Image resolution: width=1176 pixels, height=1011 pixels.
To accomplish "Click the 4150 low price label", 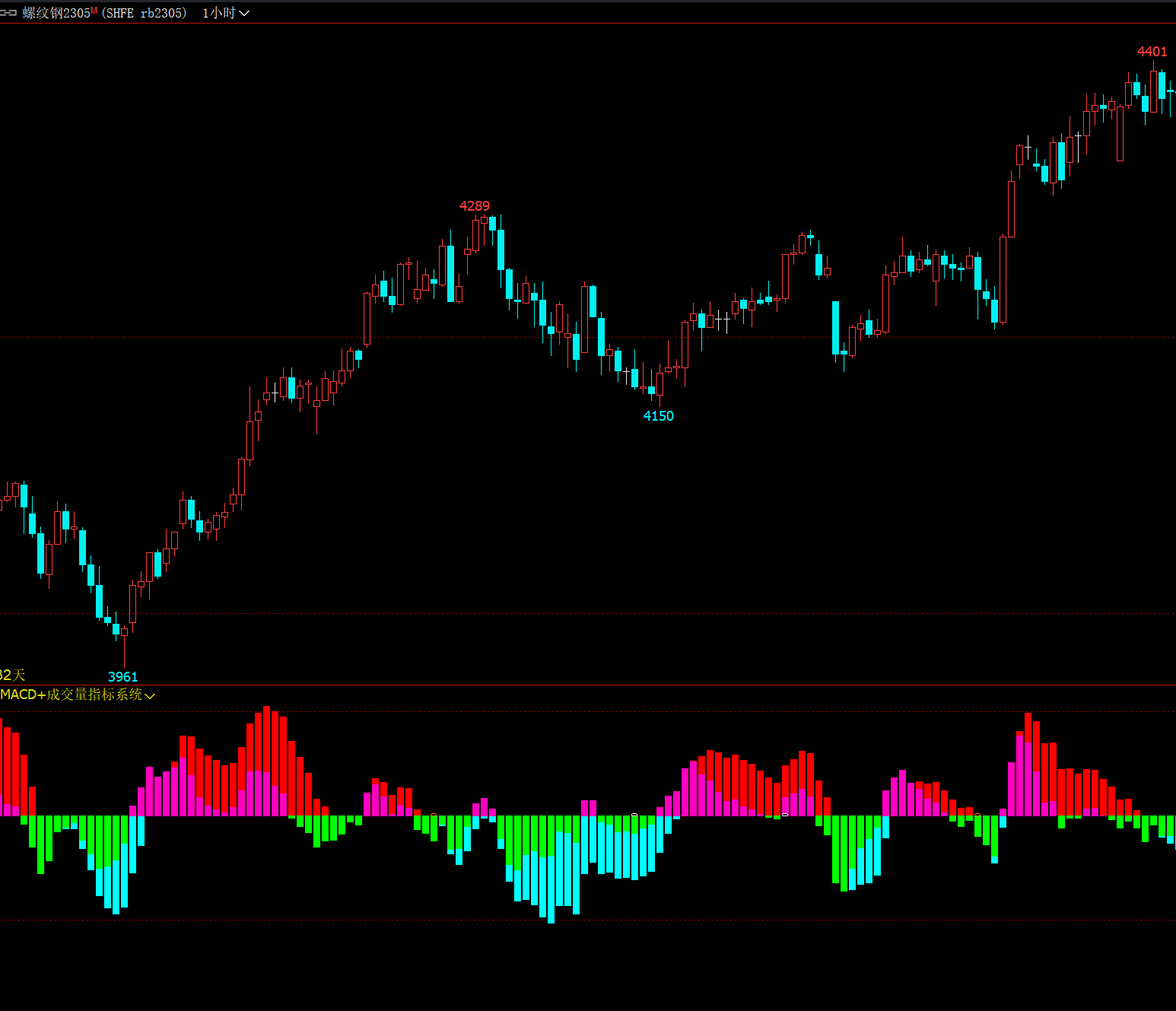I will click(659, 416).
